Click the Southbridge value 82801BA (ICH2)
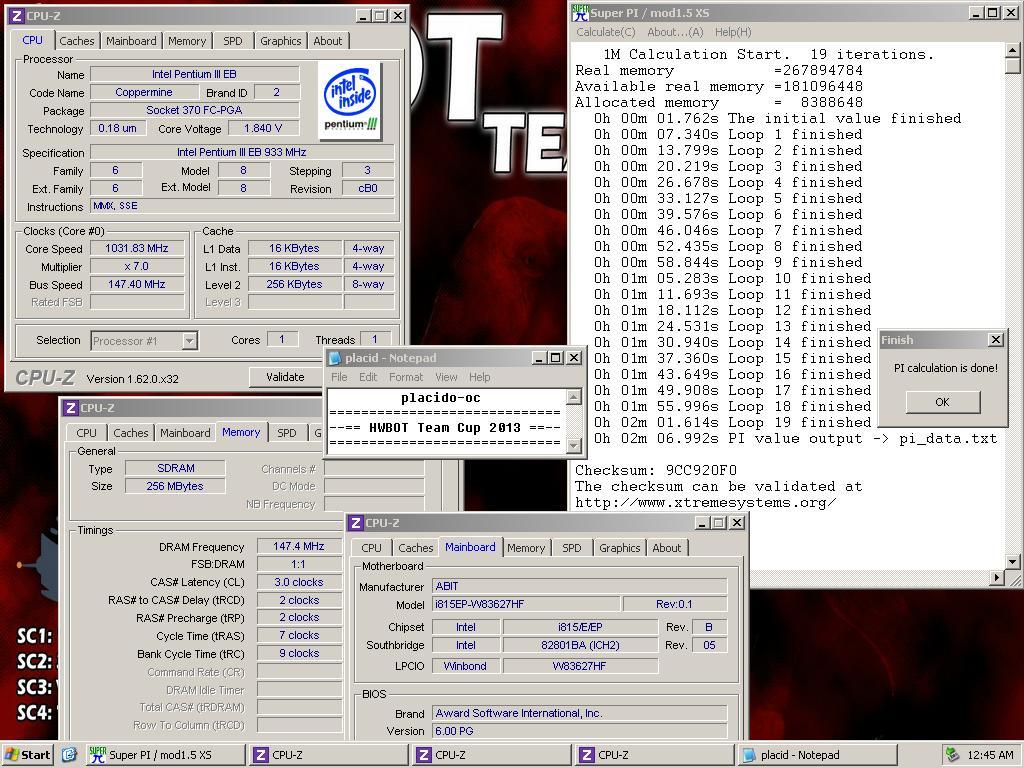The width and height of the screenshot is (1024, 768). [580, 645]
